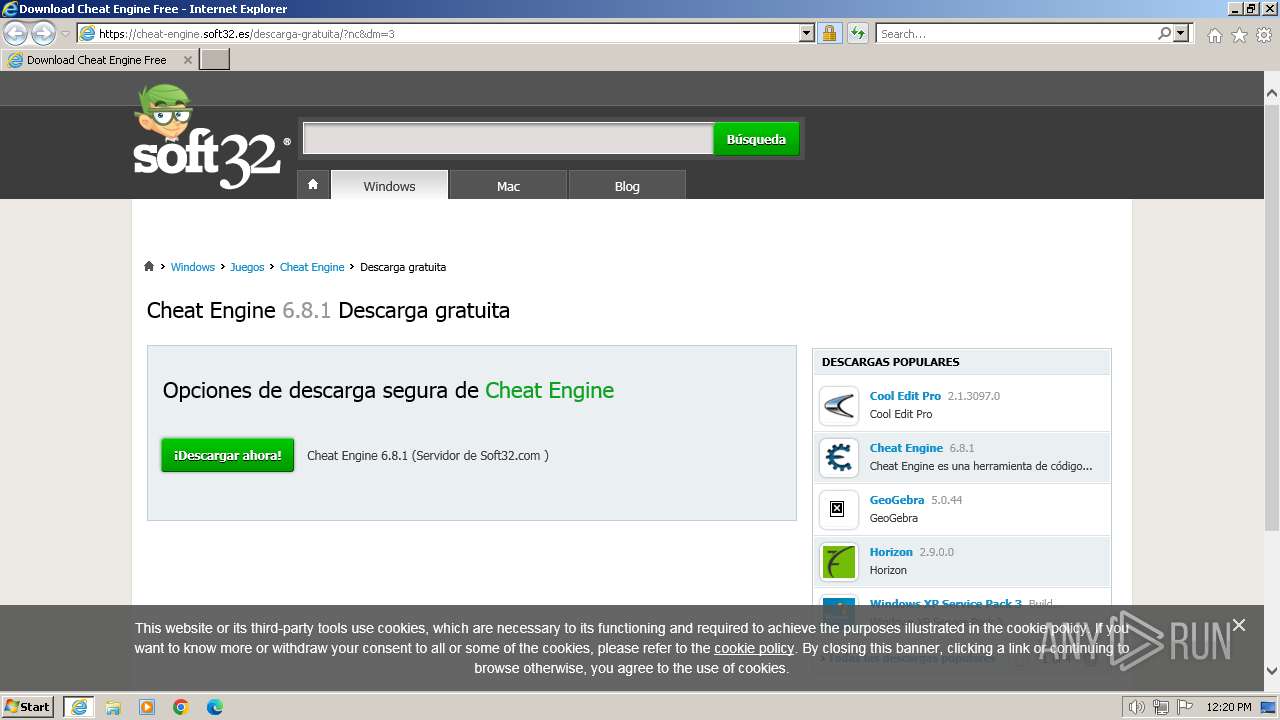Open the recent pages dropdown arrow
This screenshot has height=720, width=1280.
point(66,34)
